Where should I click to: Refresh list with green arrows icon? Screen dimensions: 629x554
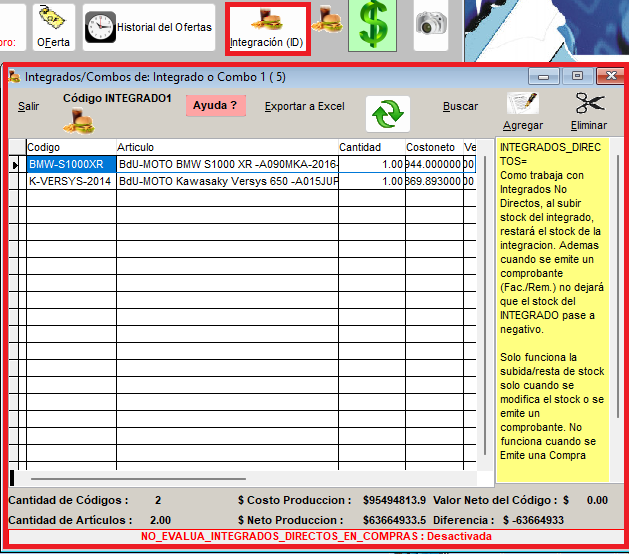[x=386, y=115]
